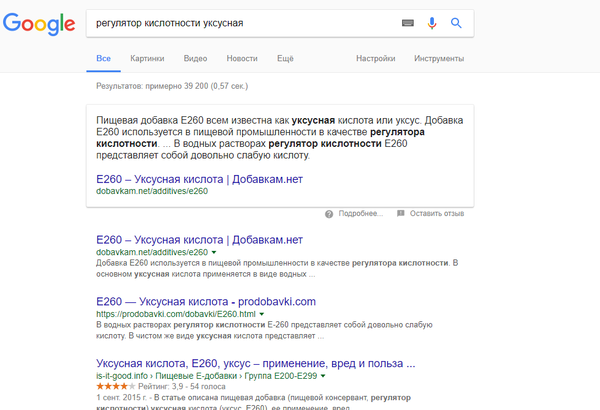Switch to the Видео tab
Image resolution: width=600 pixels, height=410 pixels.
tap(196, 60)
